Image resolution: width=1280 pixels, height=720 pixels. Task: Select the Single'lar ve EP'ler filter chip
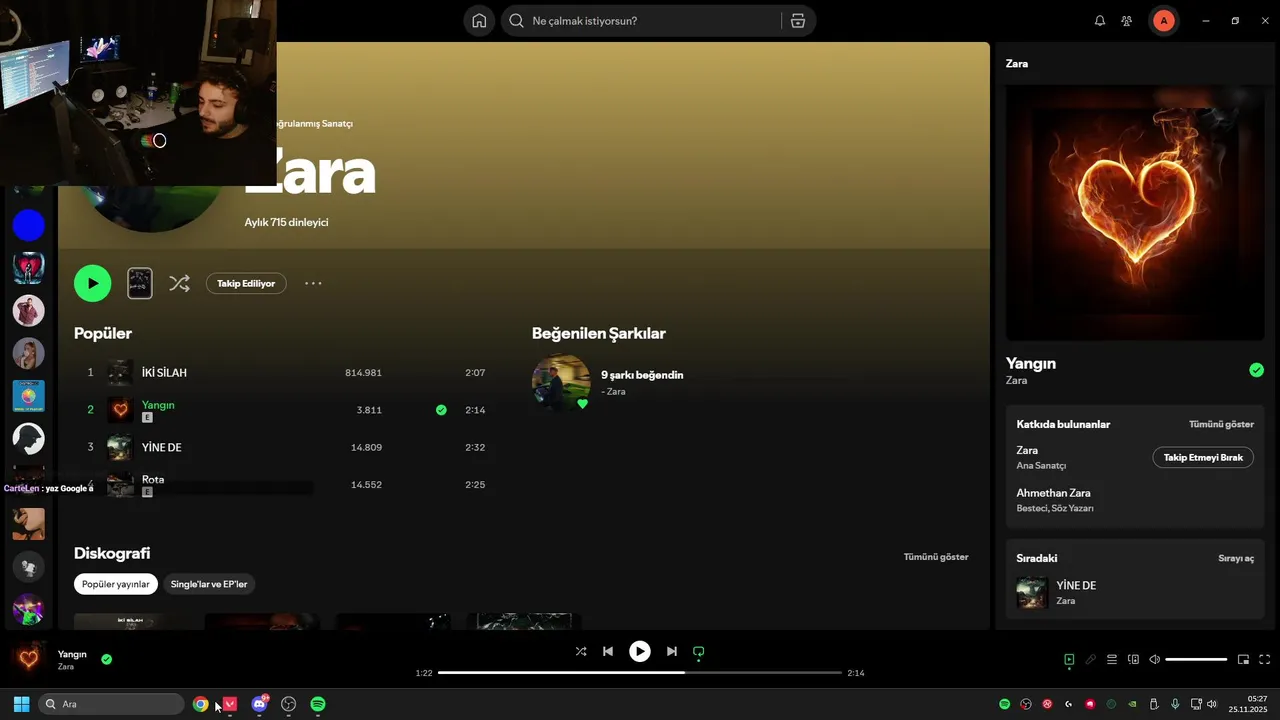[209, 584]
